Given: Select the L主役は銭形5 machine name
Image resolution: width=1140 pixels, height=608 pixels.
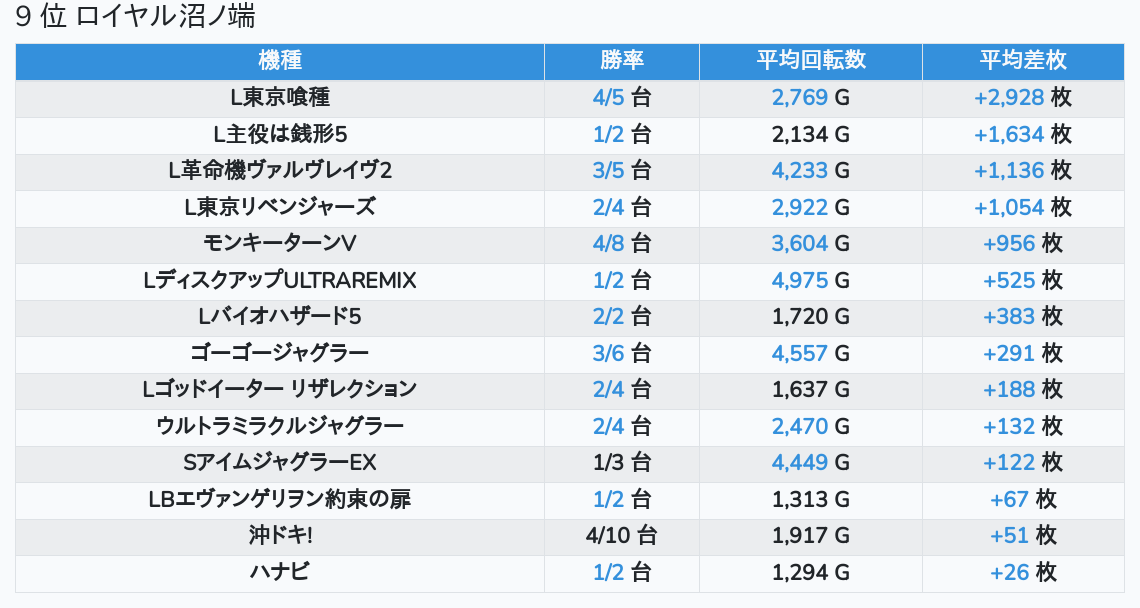Looking at the screenshot, I should (x=280, y=134).
